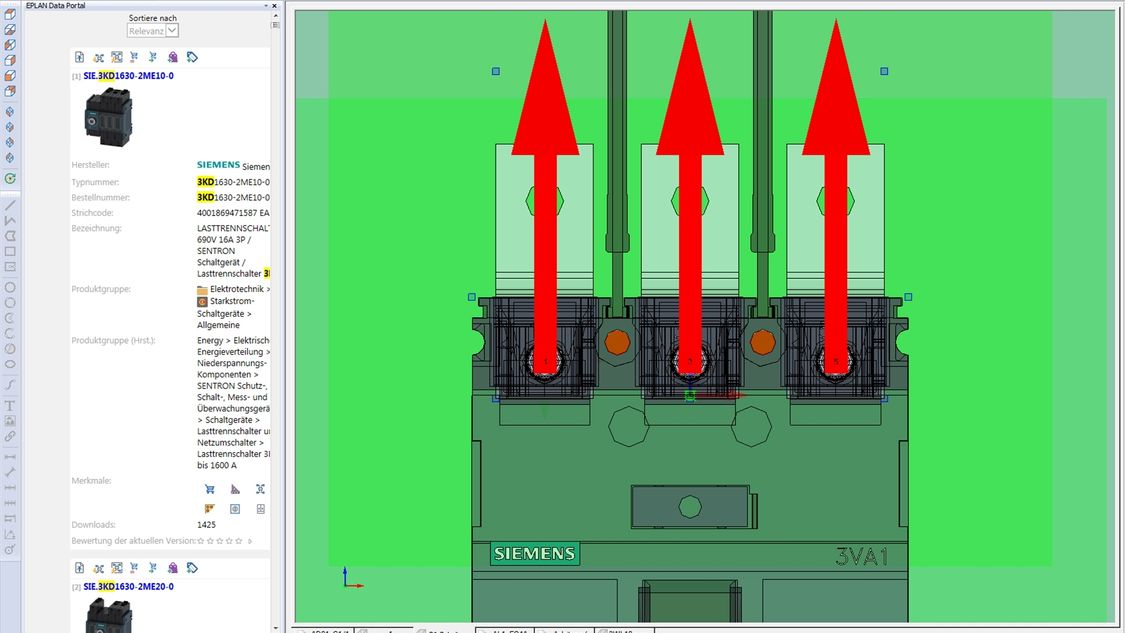Click blue tag icon for result 1
Screen dimensions: 1125x633
tap(192, 57)
